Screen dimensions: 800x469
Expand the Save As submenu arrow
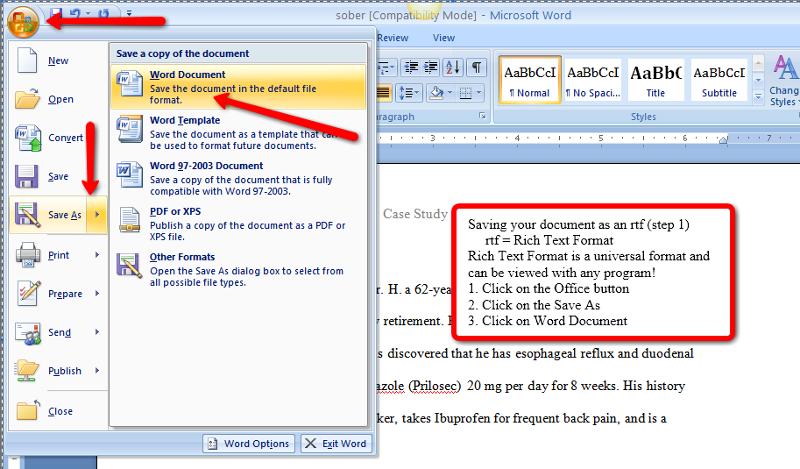pyautogui.click(x=97, y=215)
